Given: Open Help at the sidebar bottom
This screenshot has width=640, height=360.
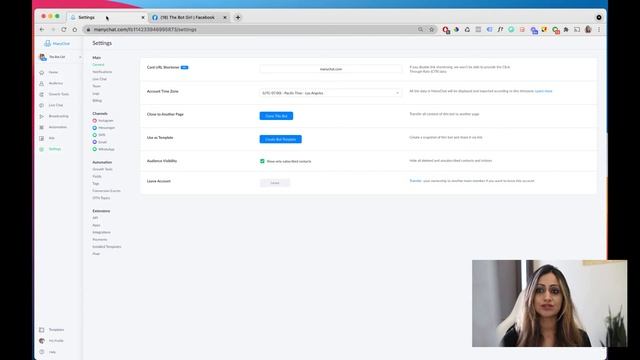Looking at the screenshot, I should click(x=52, y=352).
